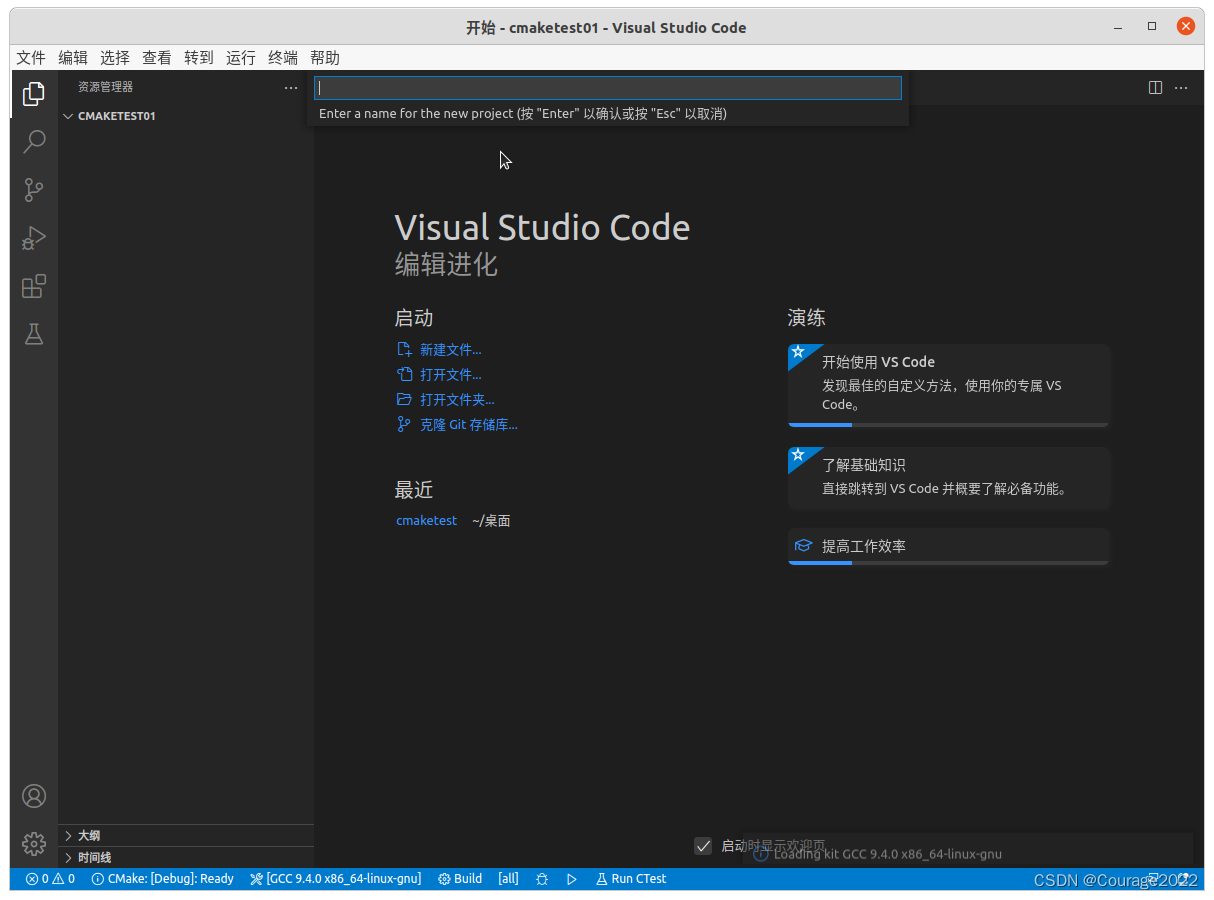
Task: Open the Source Control view
Action: point(34,190)
